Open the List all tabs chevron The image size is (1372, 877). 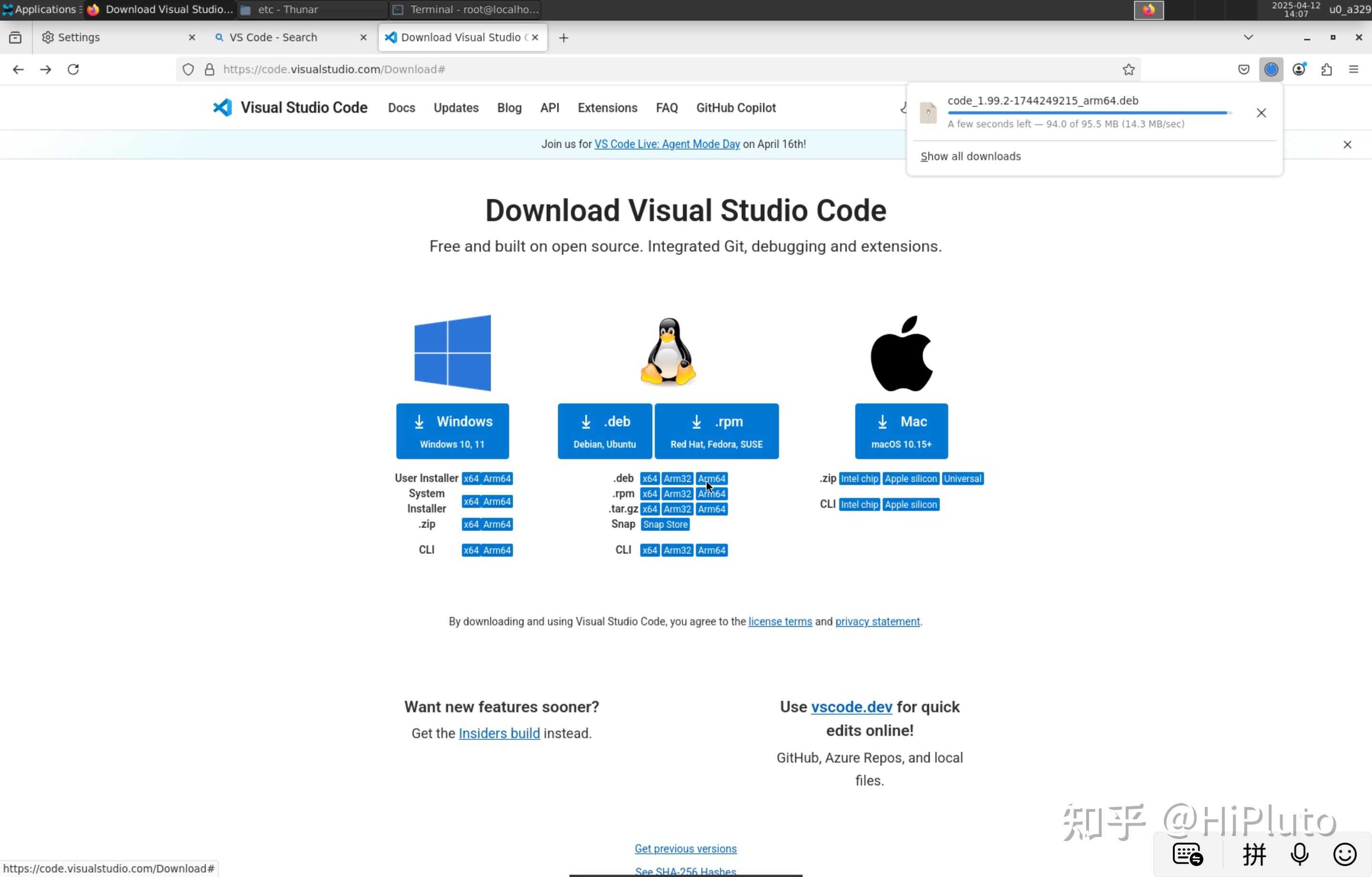pyautogui.click(x=1248, y=37)
